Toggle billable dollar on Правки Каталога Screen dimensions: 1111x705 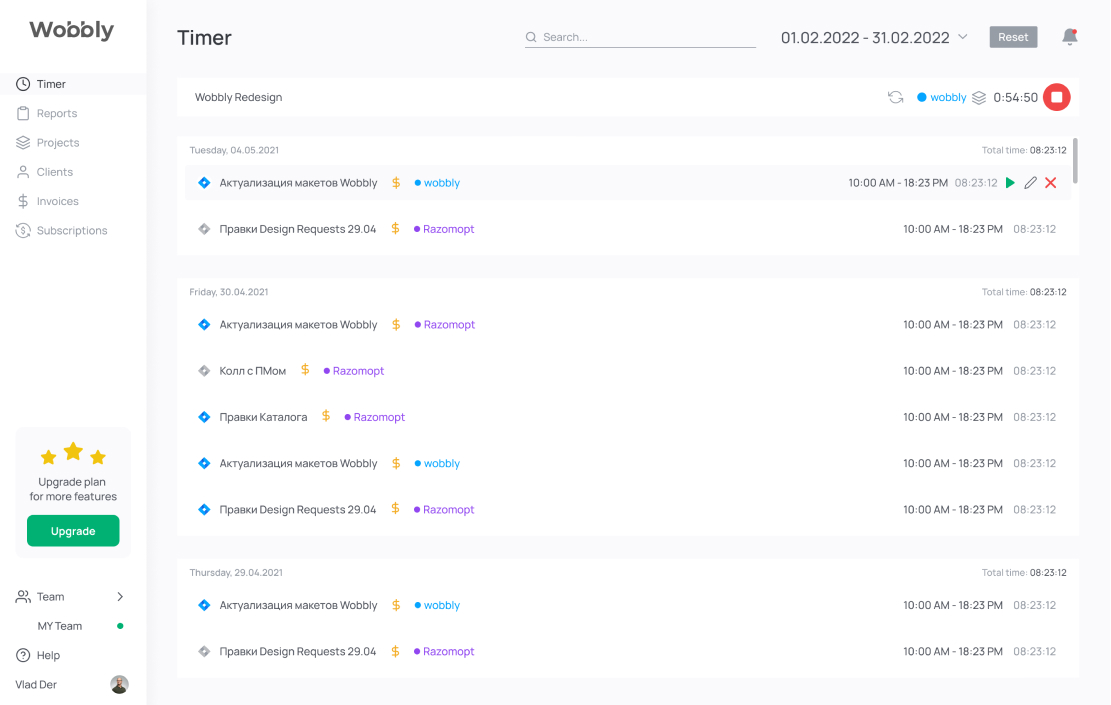coord(326,416)
